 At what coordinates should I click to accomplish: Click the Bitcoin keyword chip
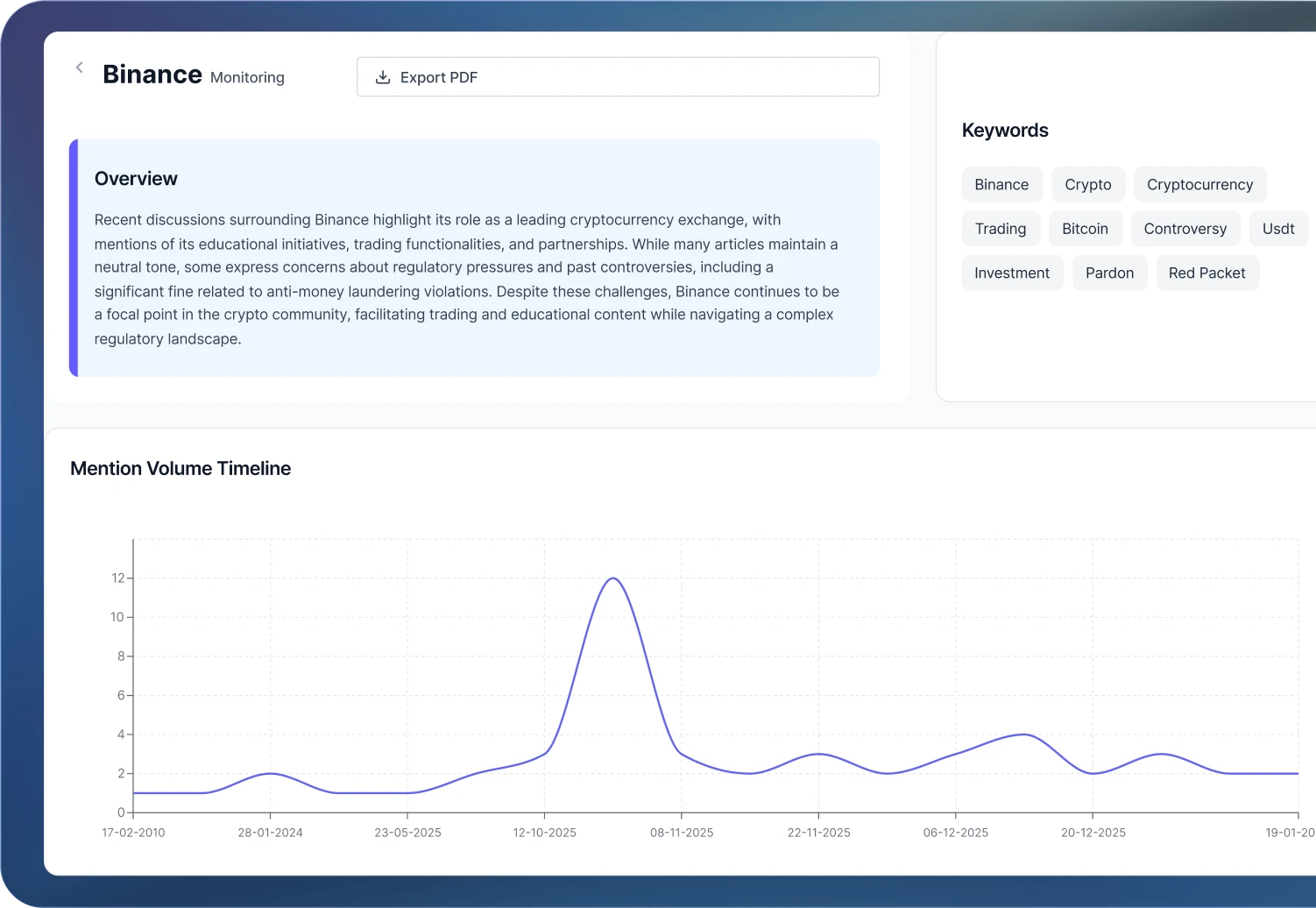[x=1085, y=229]
